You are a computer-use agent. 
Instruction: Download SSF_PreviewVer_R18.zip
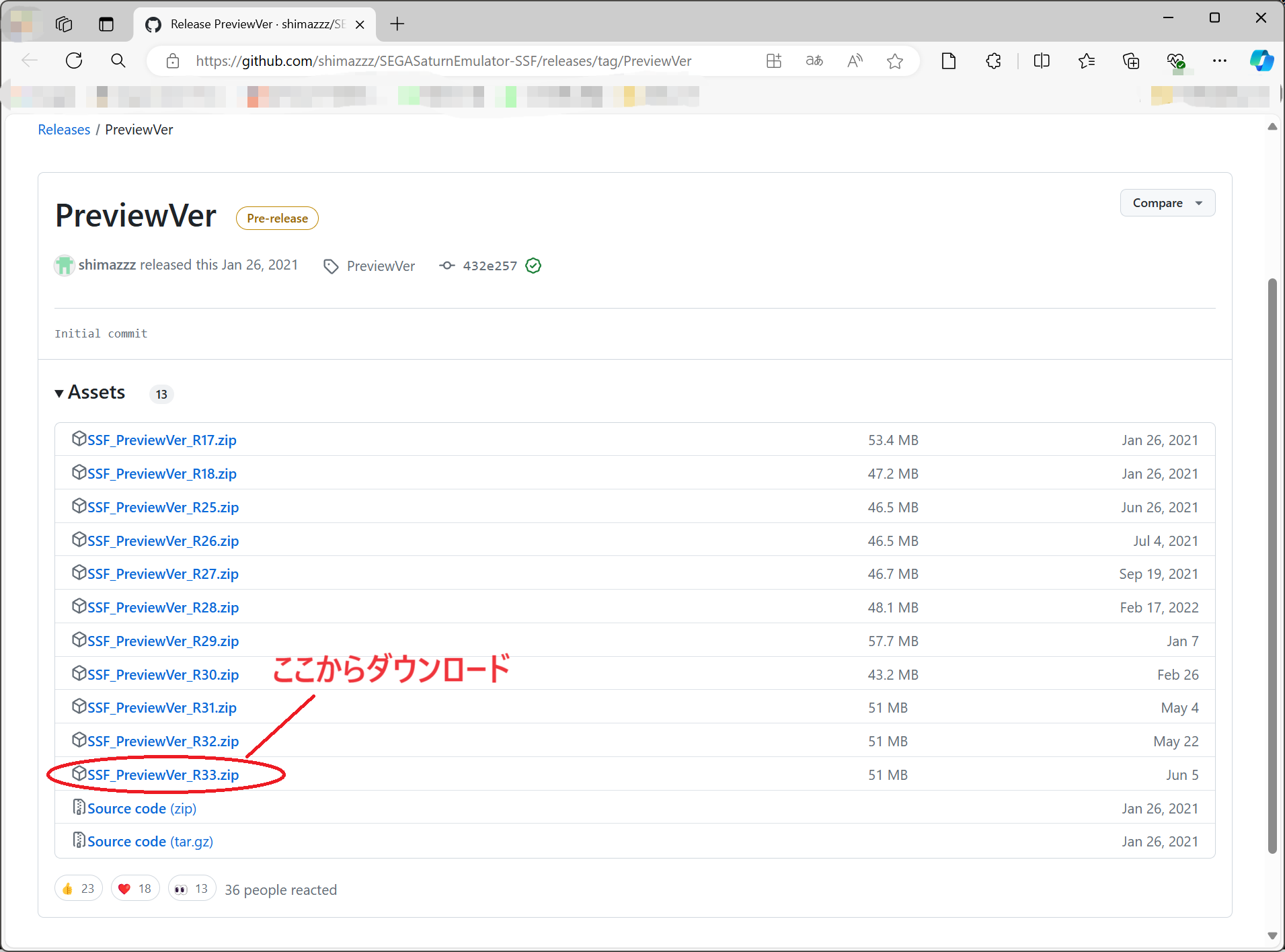pyautogui.click(x=161, y=474)
